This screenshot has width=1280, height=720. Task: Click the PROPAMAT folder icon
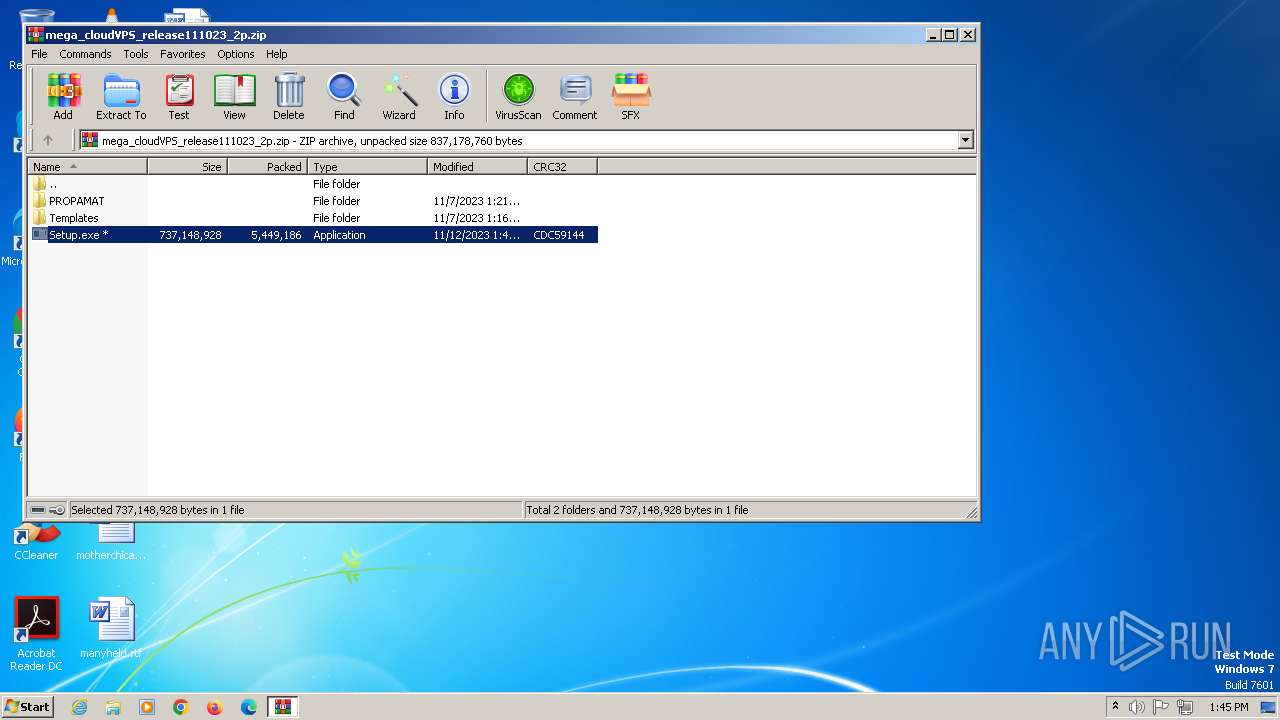click(40, 201)
